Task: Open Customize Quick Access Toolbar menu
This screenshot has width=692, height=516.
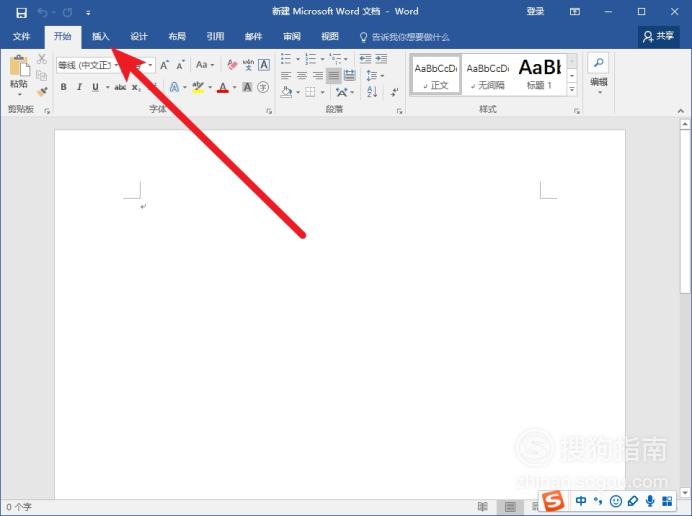Action: pos(88,13)
